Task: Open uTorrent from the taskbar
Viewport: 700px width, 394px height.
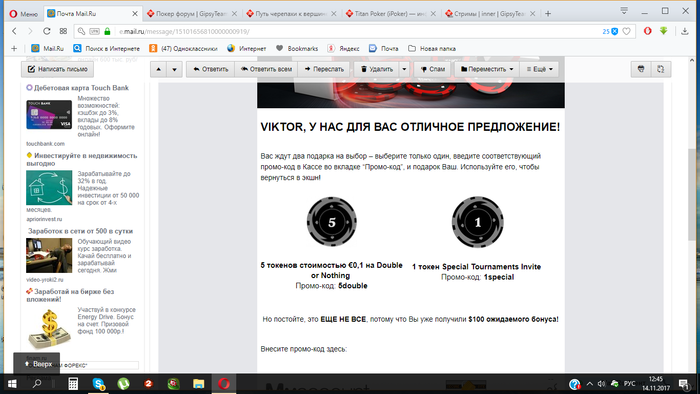Action: coord(123,384)
